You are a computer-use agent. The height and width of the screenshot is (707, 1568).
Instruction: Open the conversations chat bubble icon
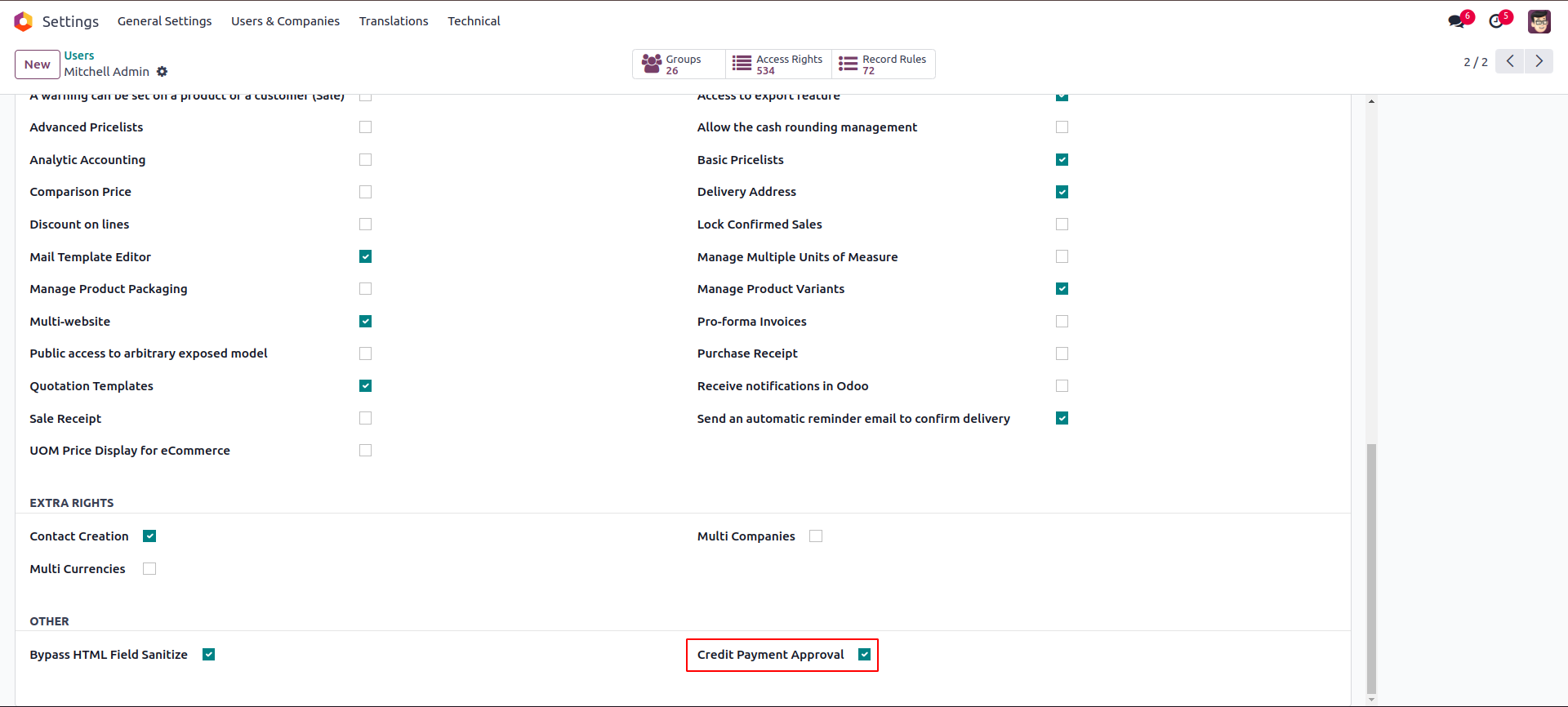point(1457,21)
